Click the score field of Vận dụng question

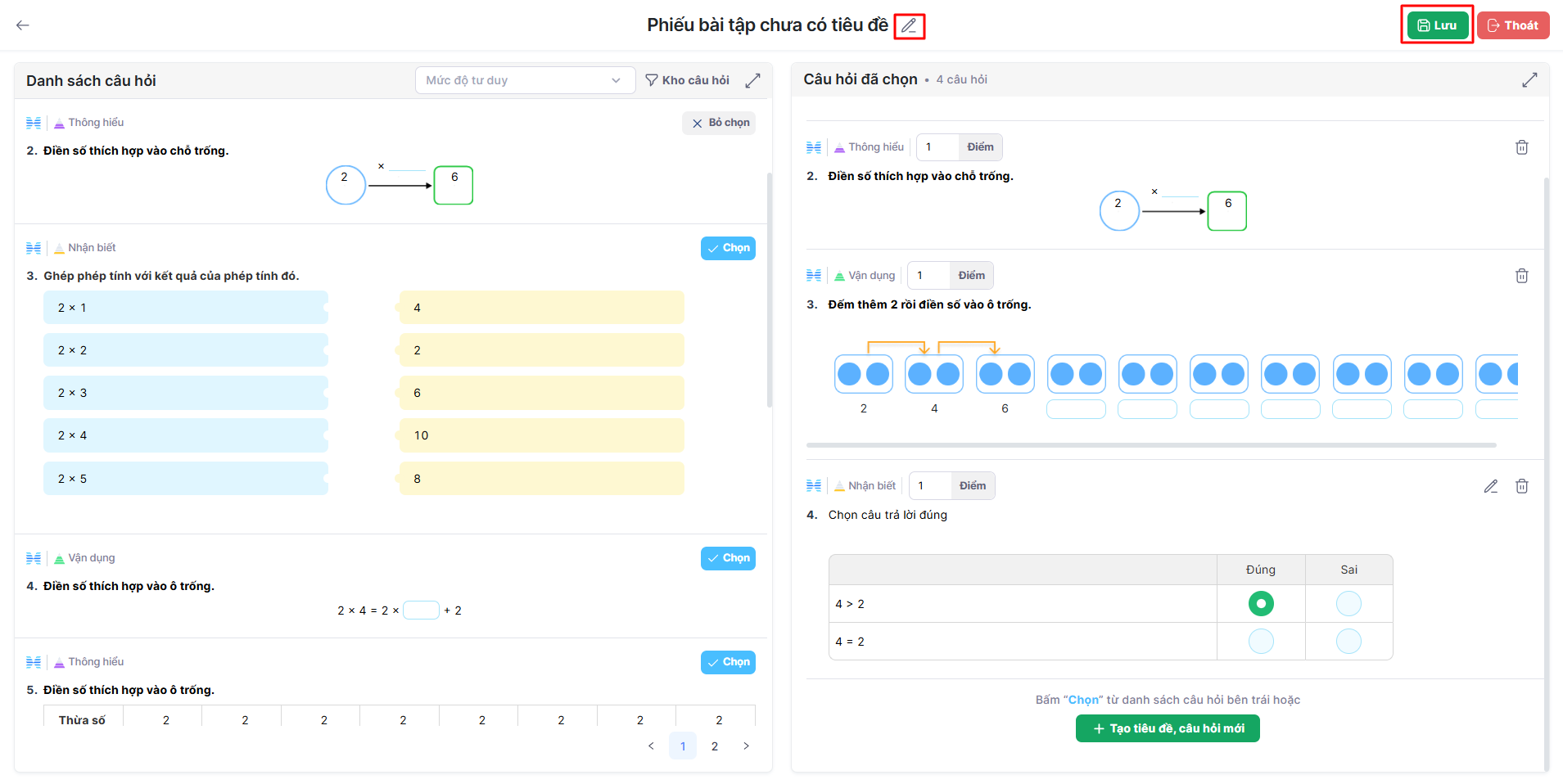(929, 276)
